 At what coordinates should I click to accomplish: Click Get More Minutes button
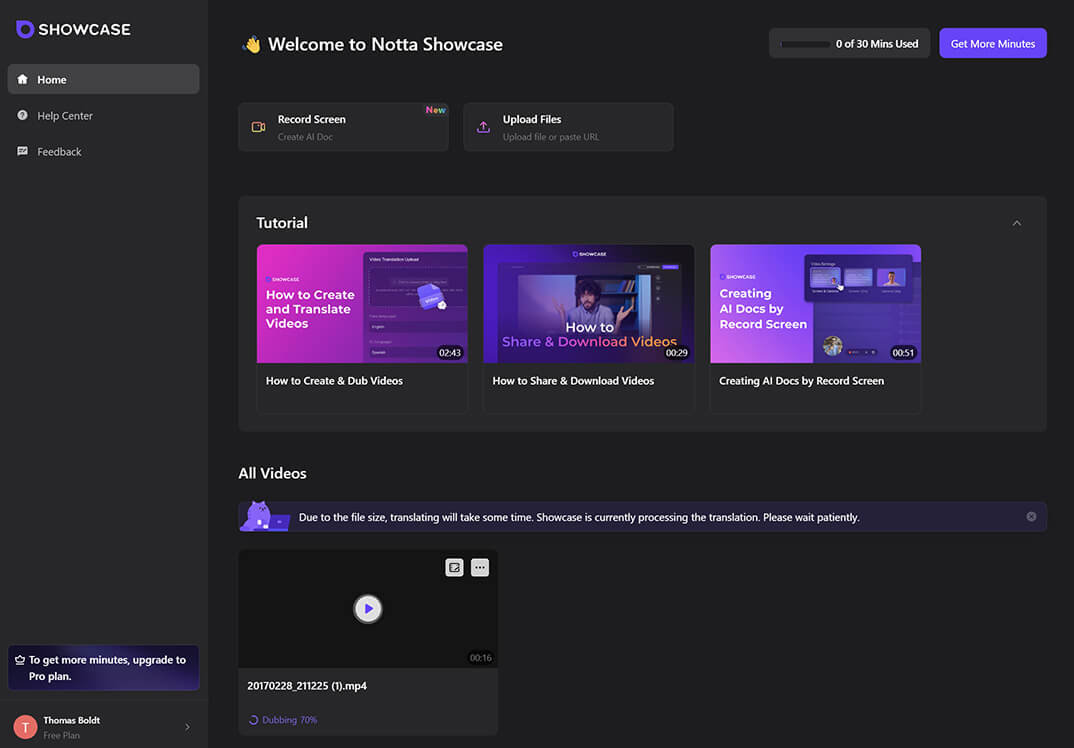[992, 43]
